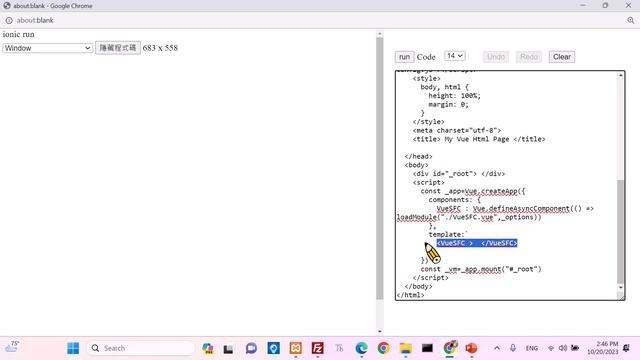This screenshot has width=640, height=360.
Task: Clear the code editor with Clear
Action: tap(562, 57)
